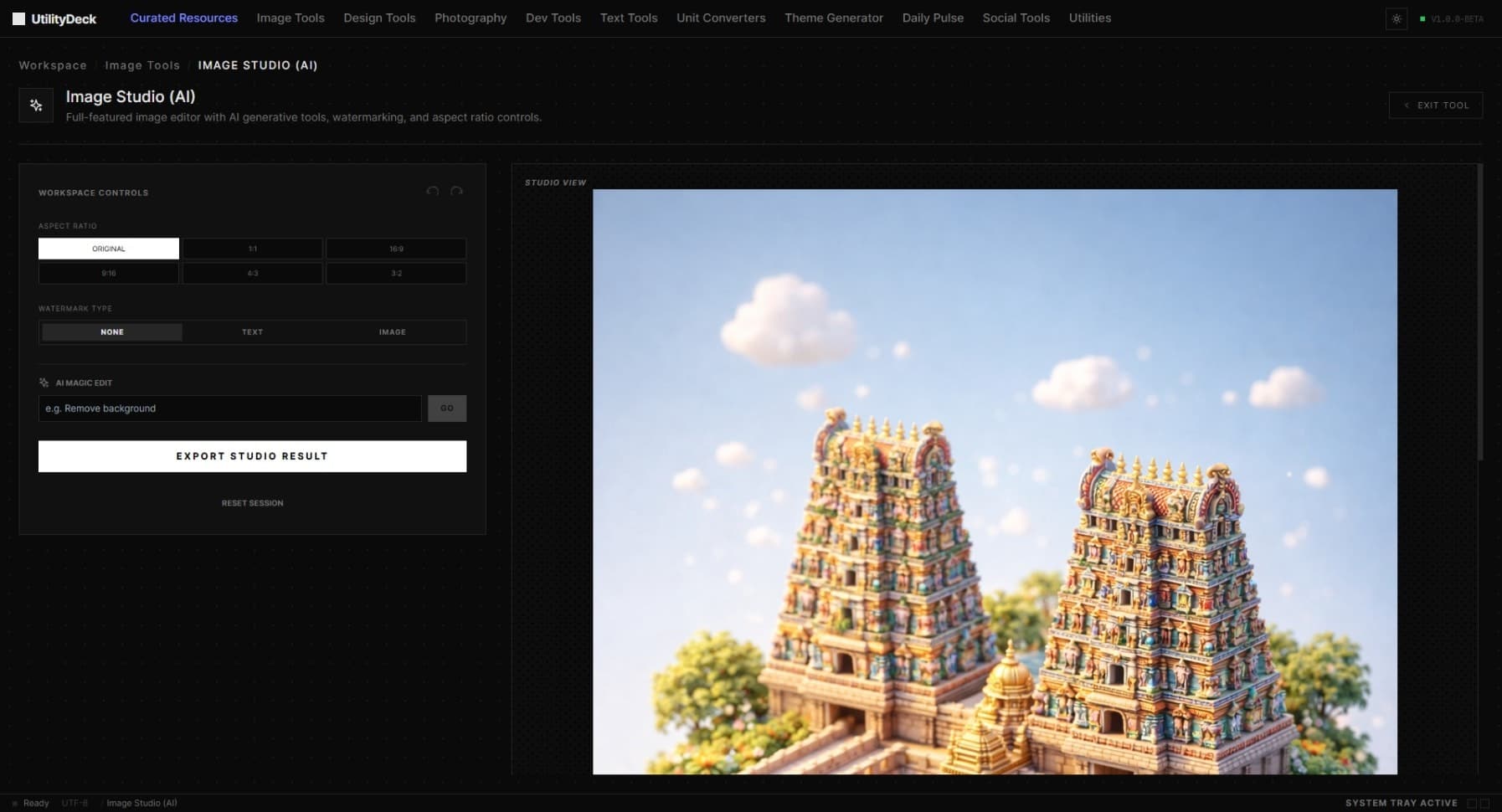Click the EXPORT STUDIO RESULT button

point(252,456)
